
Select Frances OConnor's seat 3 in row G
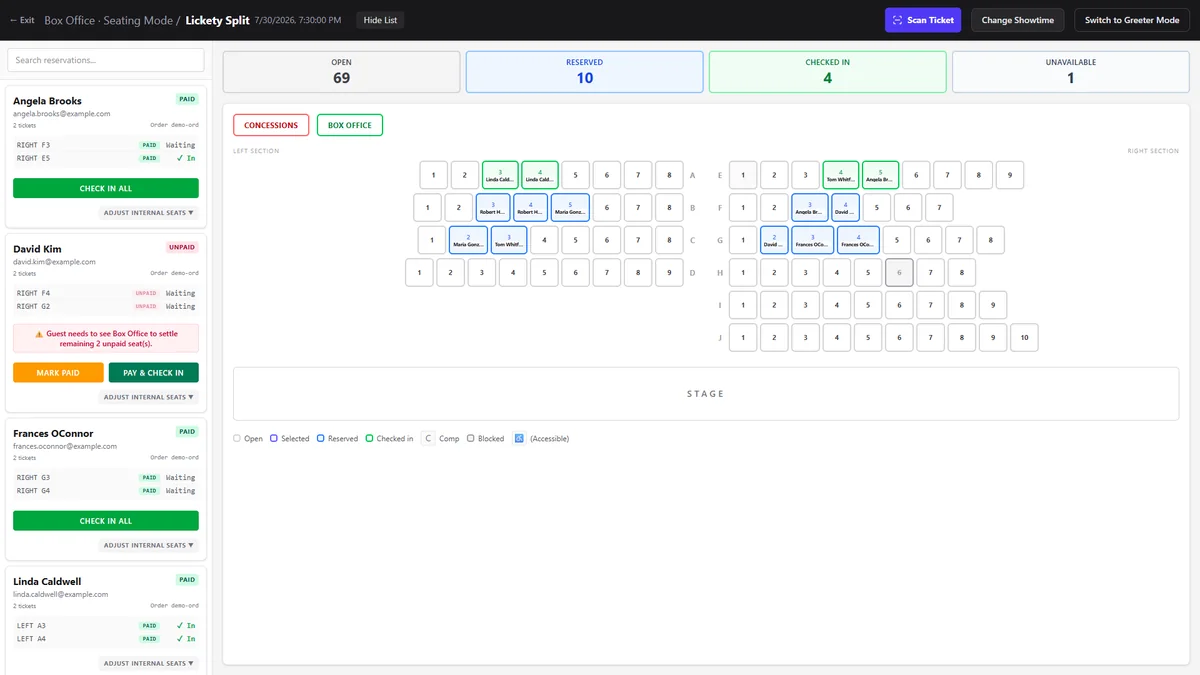(x=813, y=240)
